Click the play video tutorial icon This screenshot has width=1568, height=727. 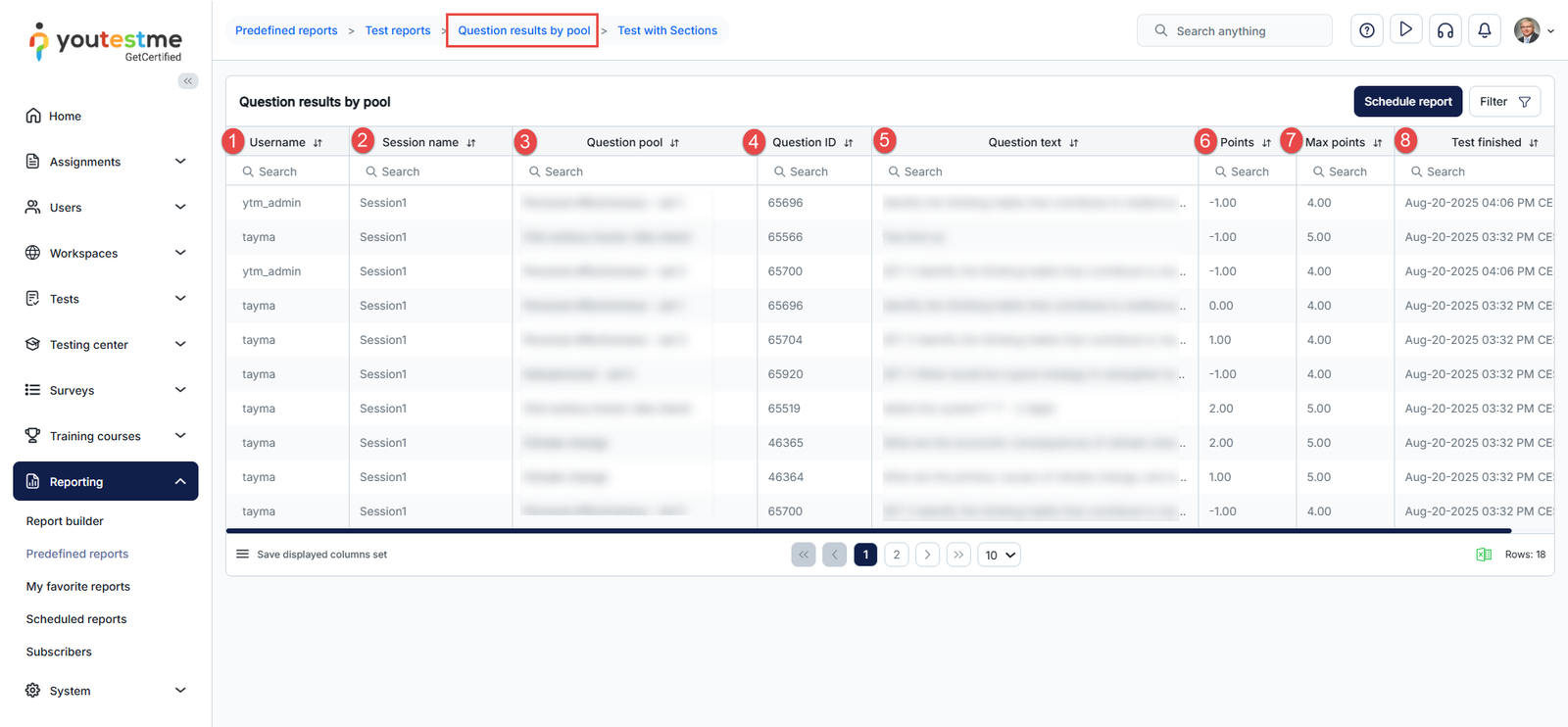[x=1405, y=30]
